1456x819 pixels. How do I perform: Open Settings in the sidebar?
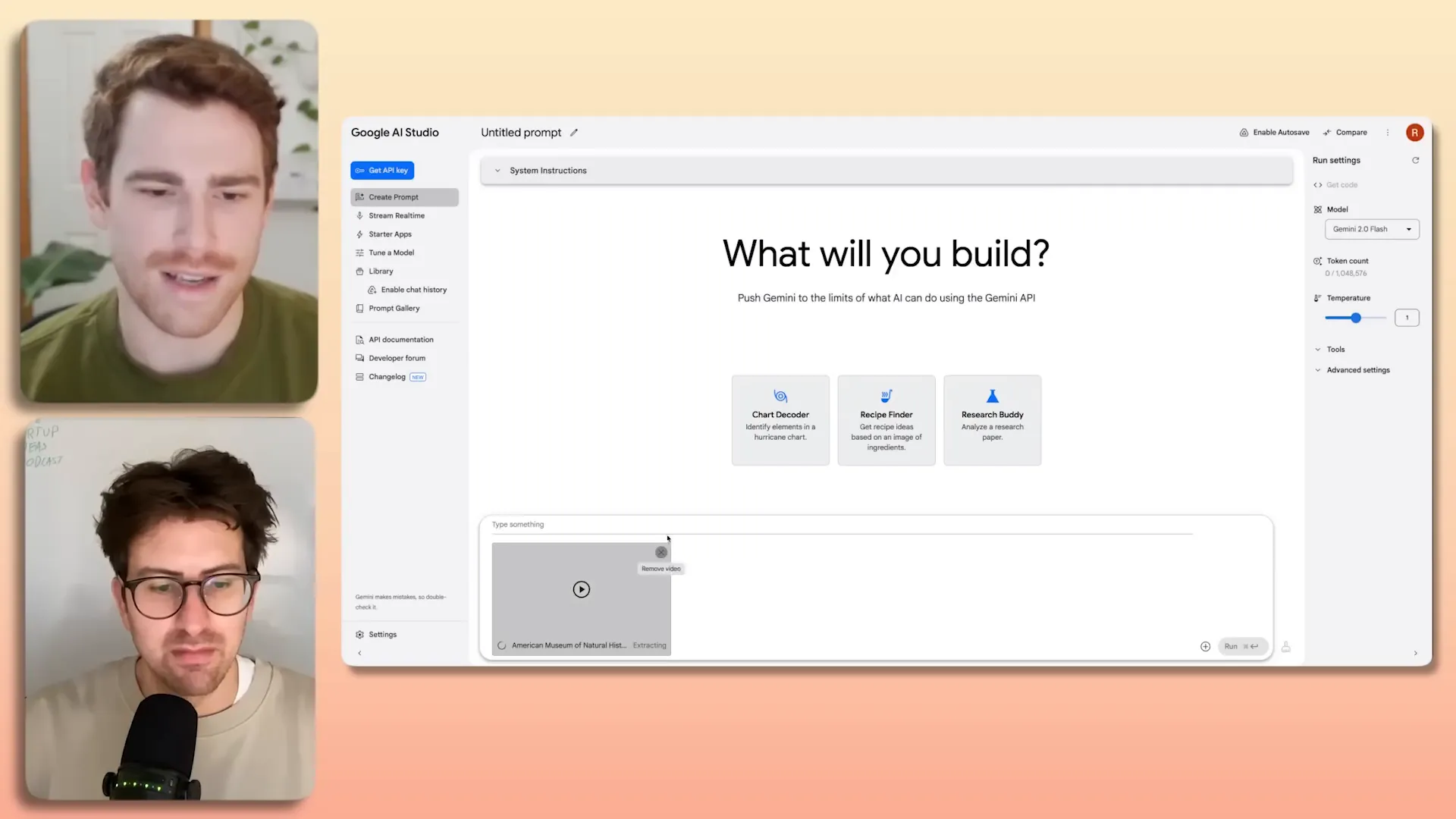coord(382,635)
